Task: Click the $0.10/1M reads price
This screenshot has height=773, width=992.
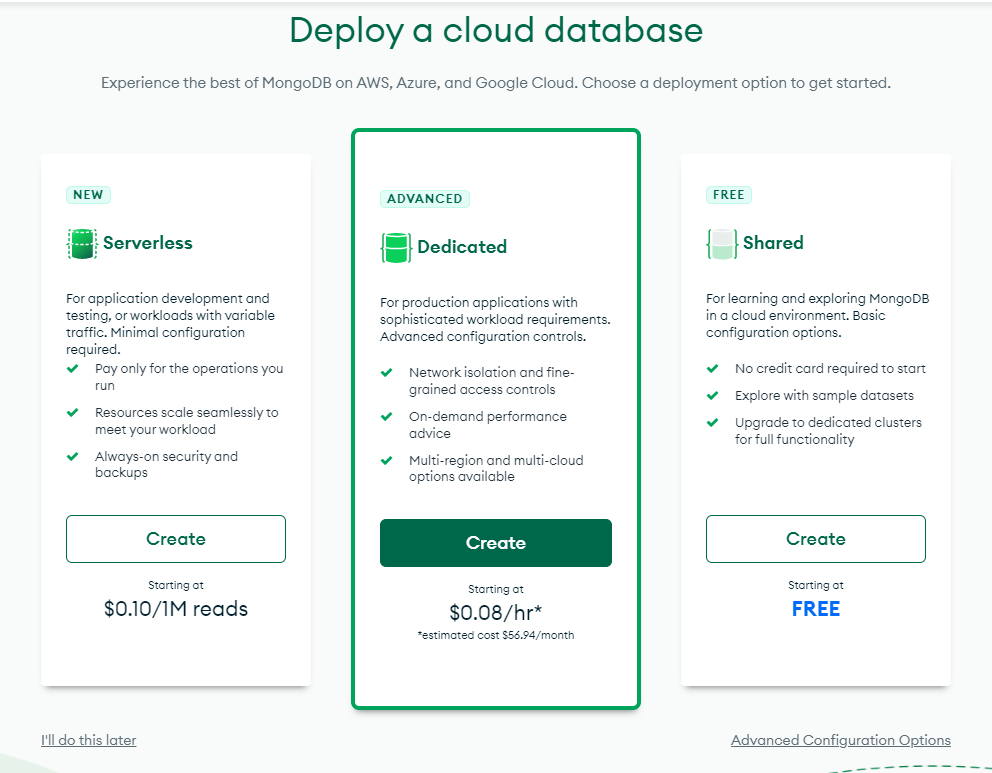Action: point(176,609)
